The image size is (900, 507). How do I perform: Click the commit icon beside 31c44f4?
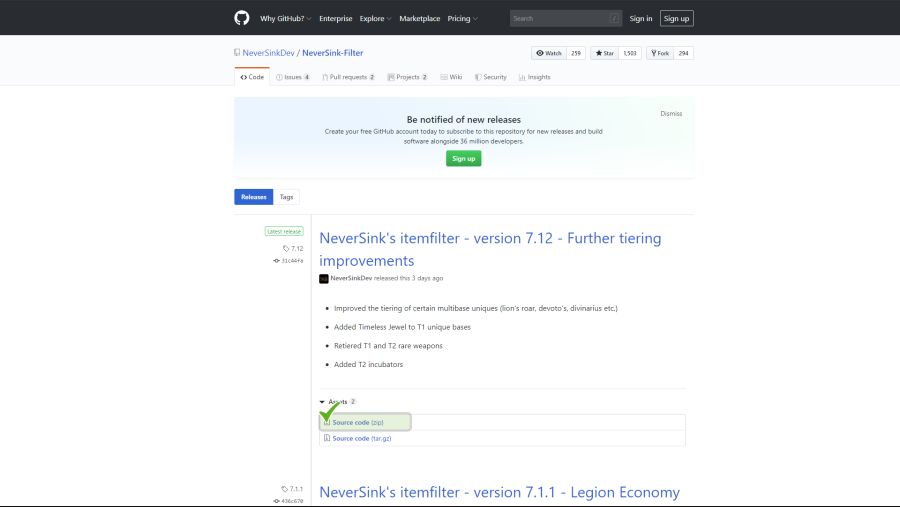tap(277, 260)
